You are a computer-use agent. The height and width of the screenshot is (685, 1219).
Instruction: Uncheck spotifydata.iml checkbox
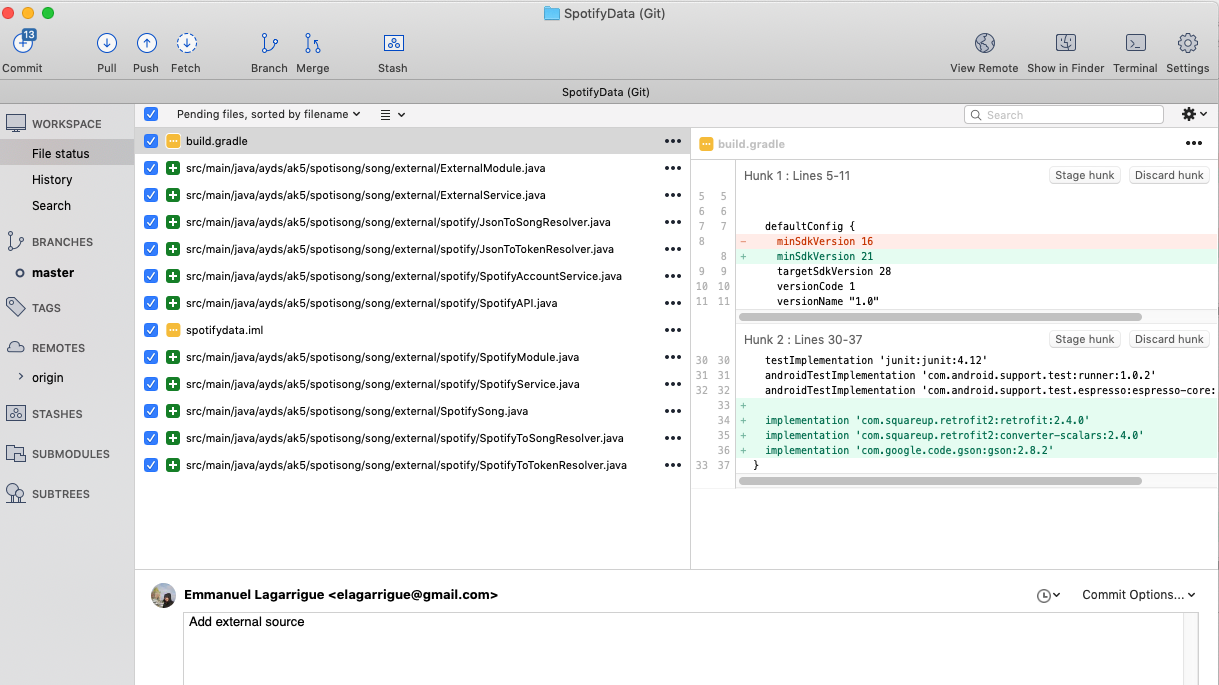click(151, 330)
